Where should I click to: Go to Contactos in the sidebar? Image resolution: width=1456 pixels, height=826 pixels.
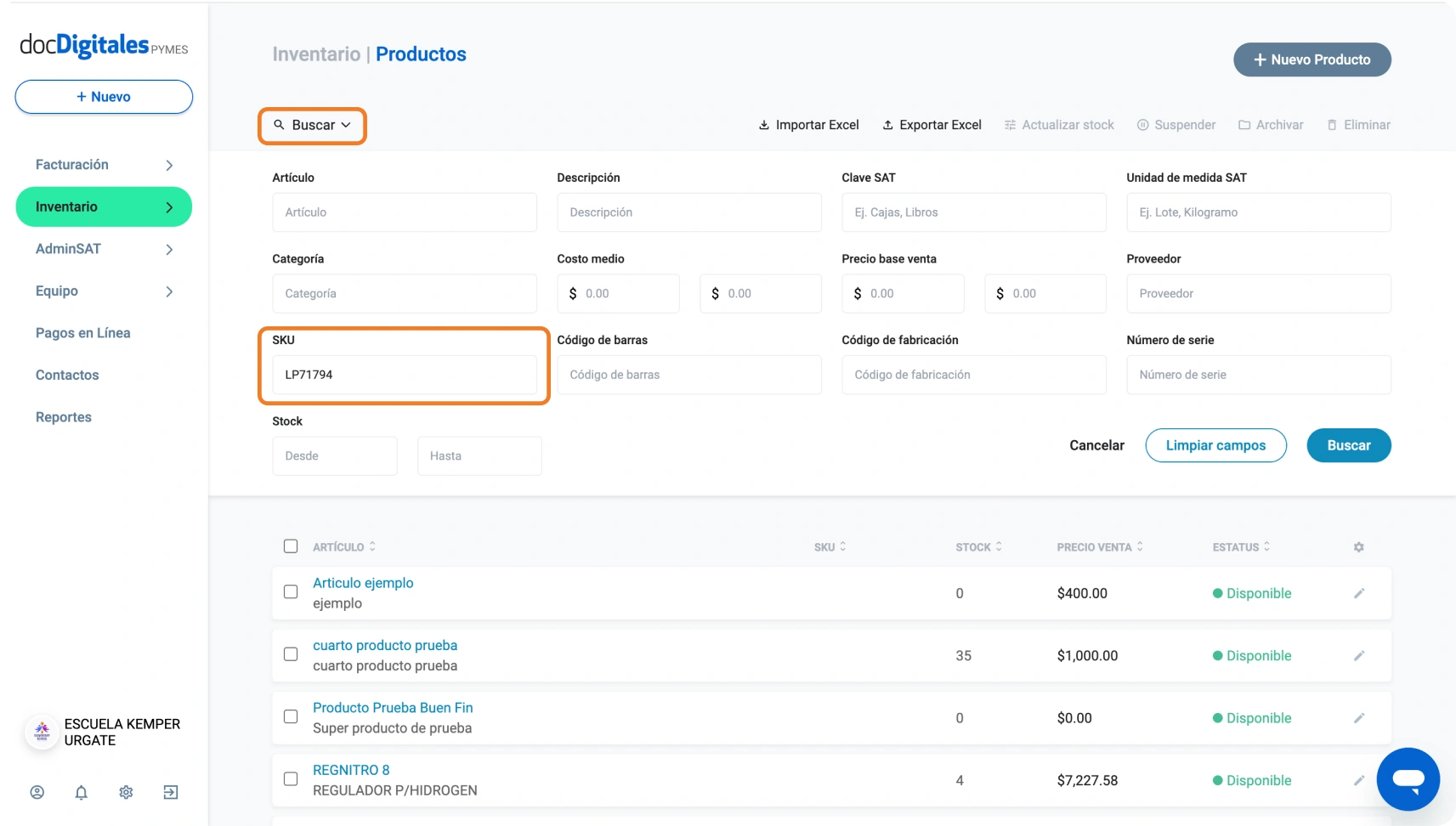pyautogui.click(x=67, y=375)
